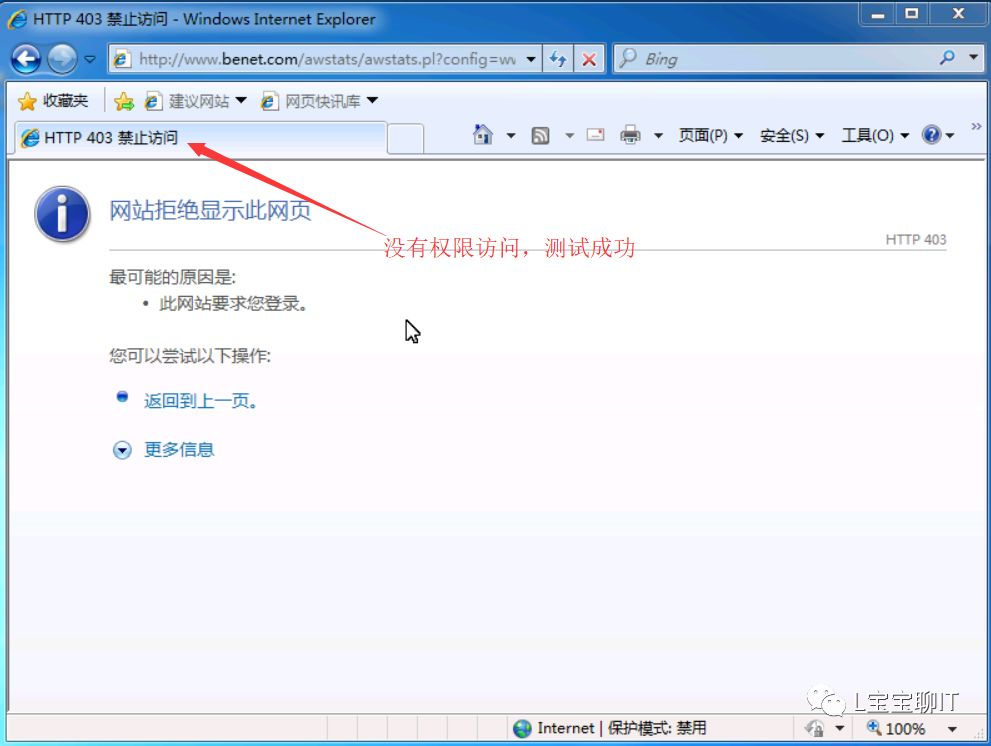Open Web Mail via the email icon
This screenshot has height=746, width=991.
(x=594, y=134)
